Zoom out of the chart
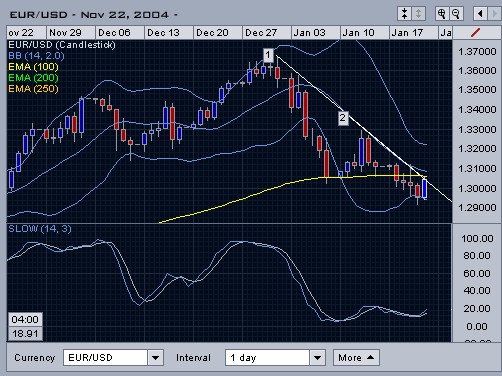502x376 pixels. [x=456, y=14]
